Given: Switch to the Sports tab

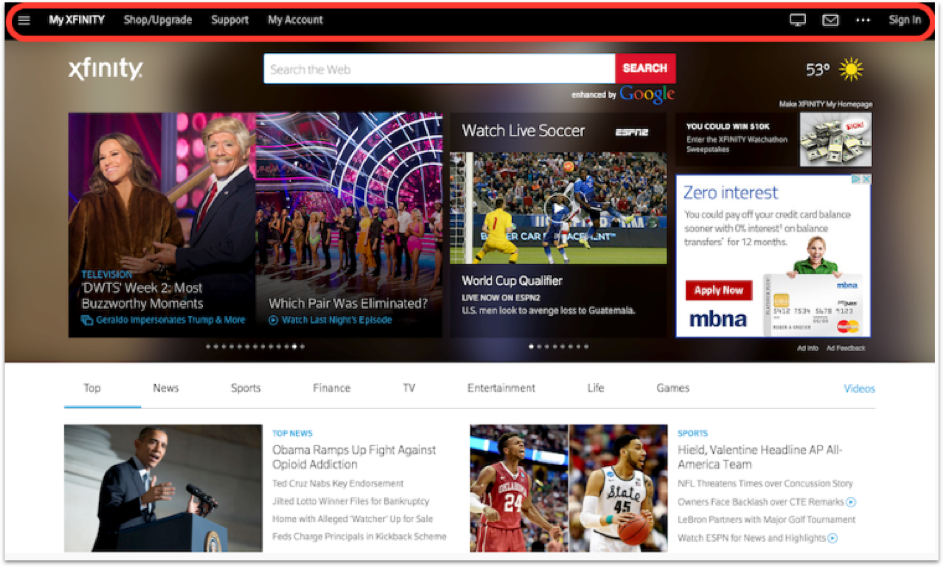Looking at the screenshot, I should (x=245, y=388).
